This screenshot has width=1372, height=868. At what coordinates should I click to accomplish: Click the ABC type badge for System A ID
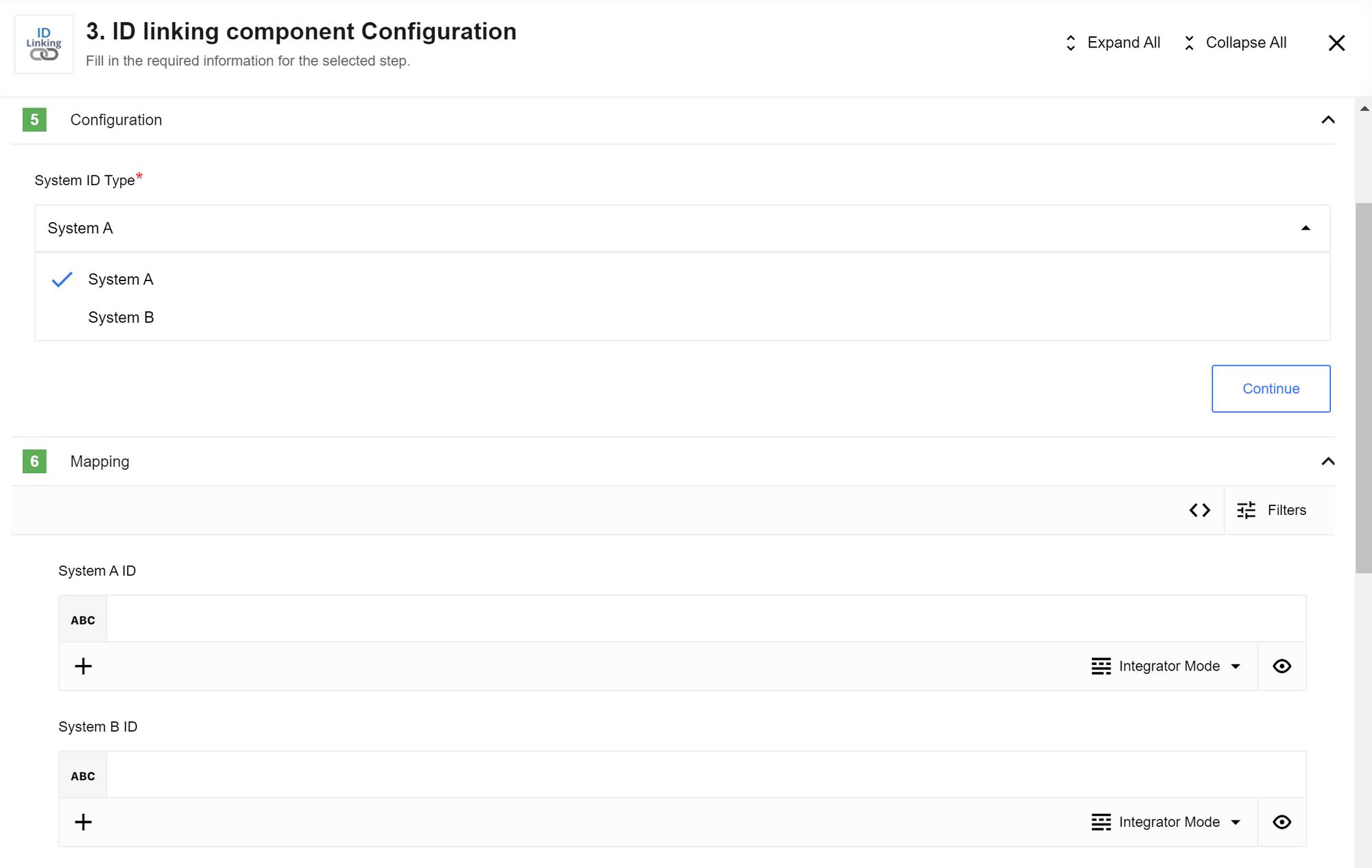83,620
